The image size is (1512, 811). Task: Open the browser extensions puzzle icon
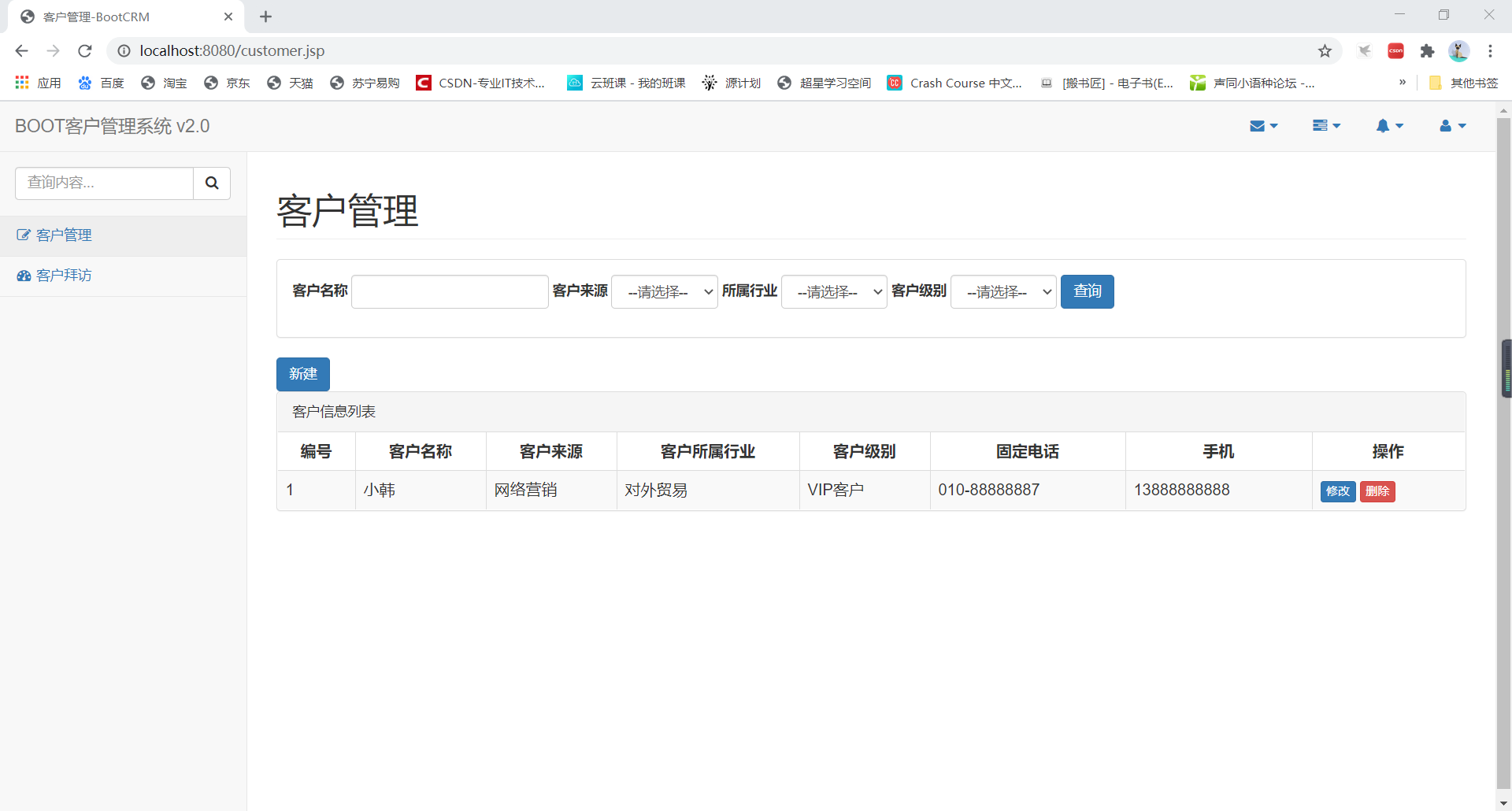click(x=1427, y=51)
